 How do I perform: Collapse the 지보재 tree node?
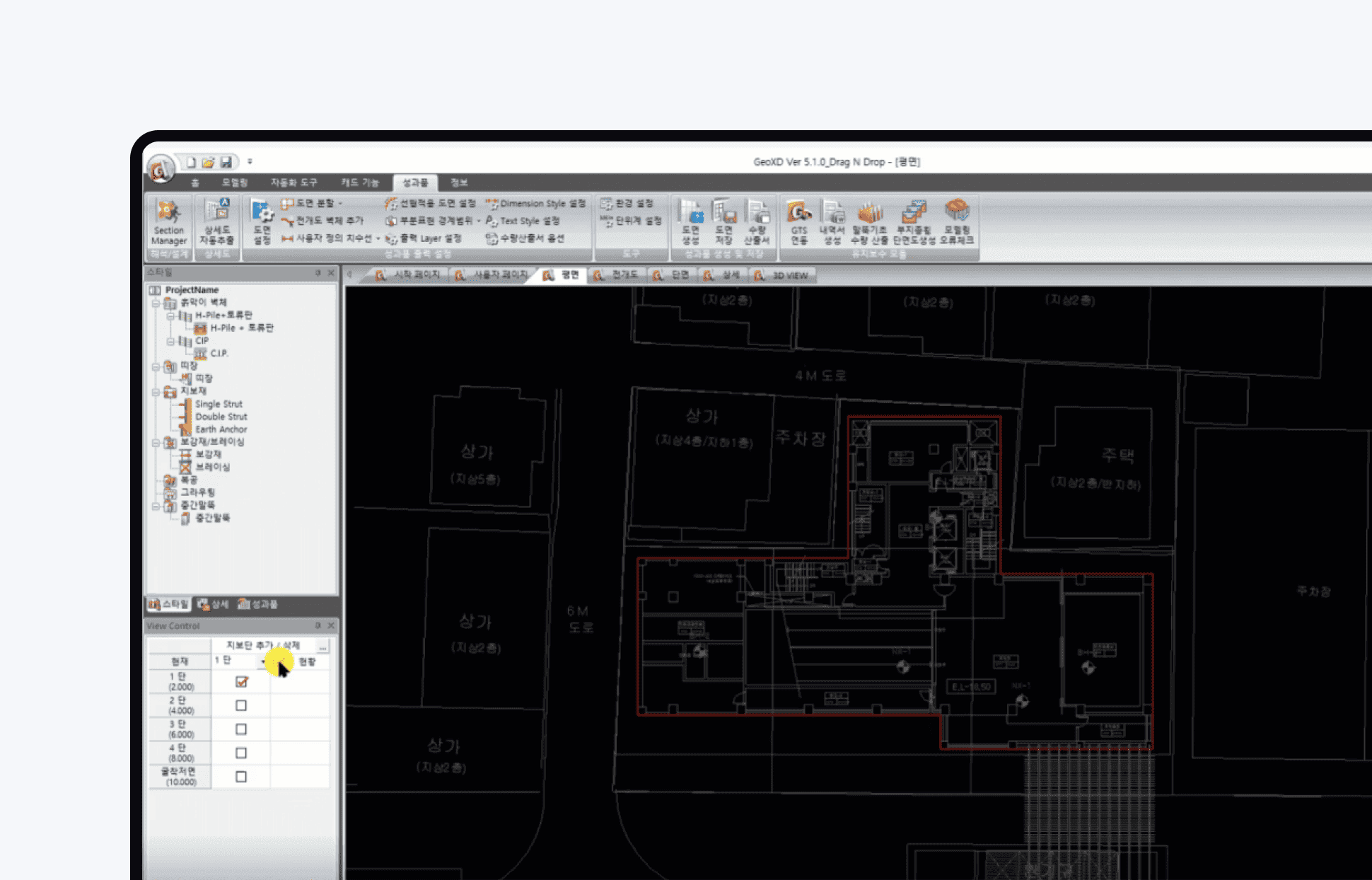pyautogui.click(x=156, y=391)
